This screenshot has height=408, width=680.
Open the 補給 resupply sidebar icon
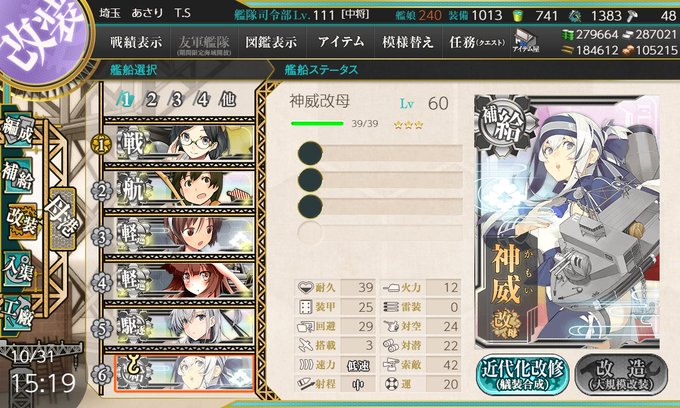18,175
